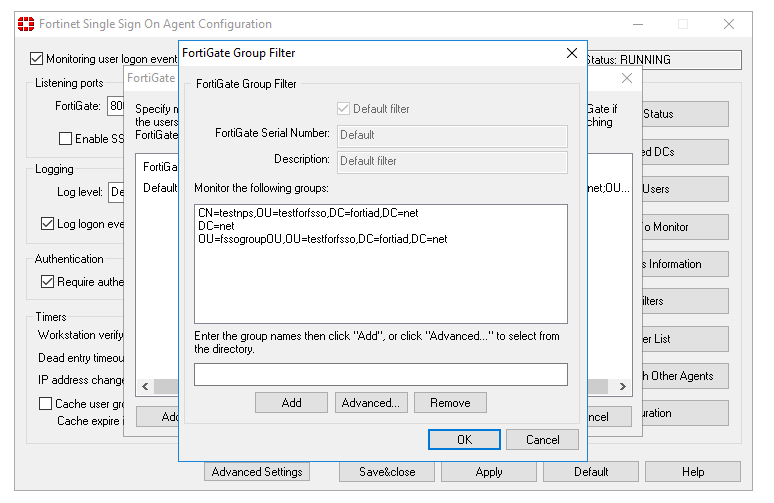Screen dimensions: 774x503
Task: Click the group names entry field
Action: [381, 375]
